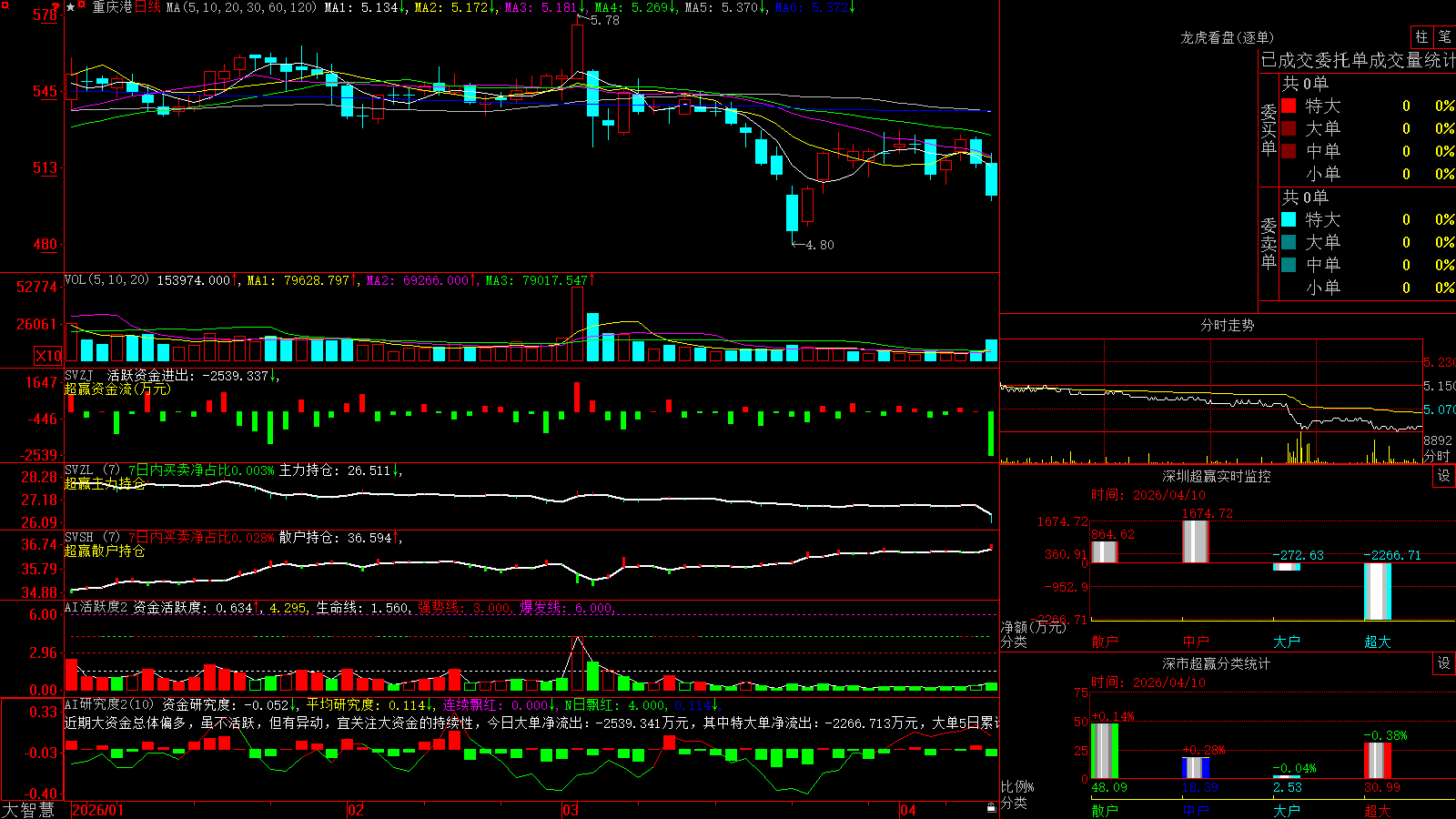Click the AI研究度2(10) indicator name
The width and height of the screenshot is (1456, 819).
pyautogui.click(x=110, y=704)
